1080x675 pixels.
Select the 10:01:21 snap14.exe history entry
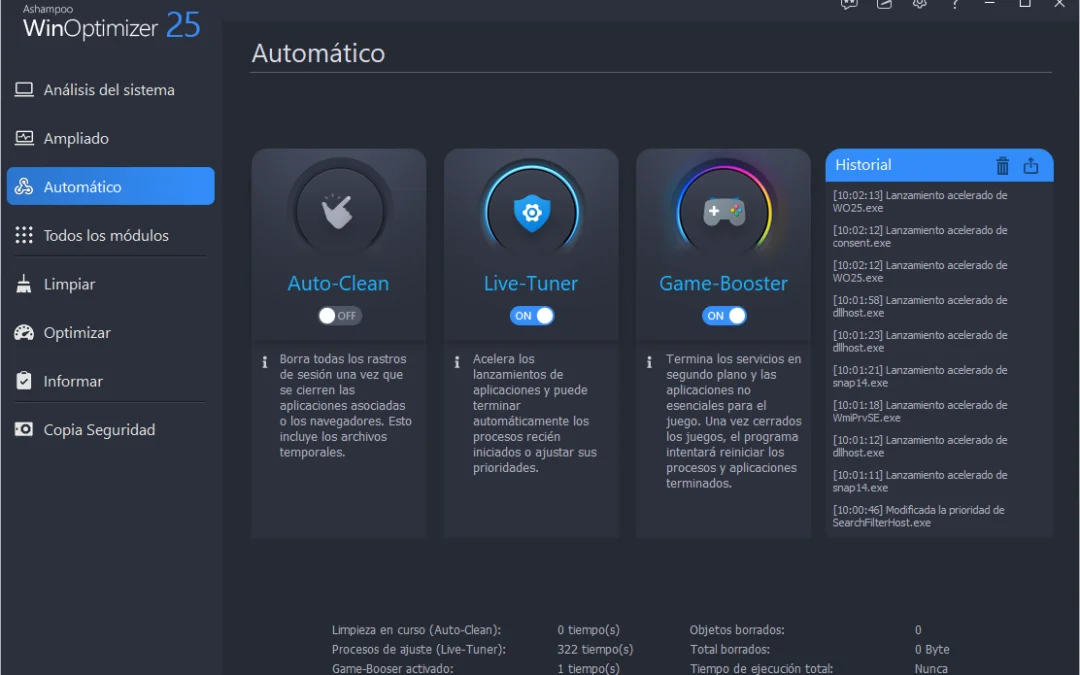920,376
